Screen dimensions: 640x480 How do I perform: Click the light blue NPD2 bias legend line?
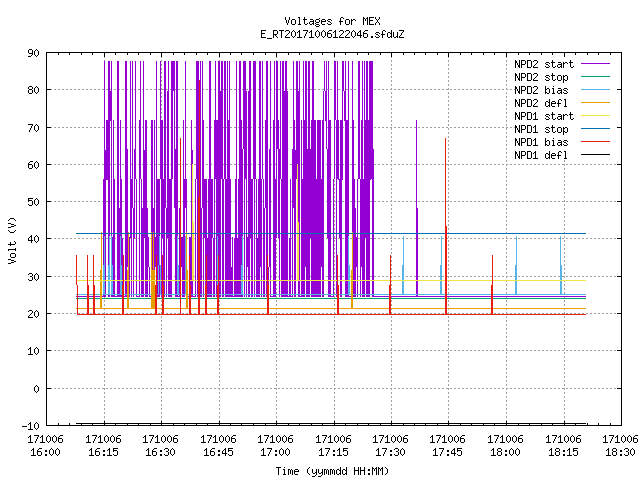tap(596, 90)
